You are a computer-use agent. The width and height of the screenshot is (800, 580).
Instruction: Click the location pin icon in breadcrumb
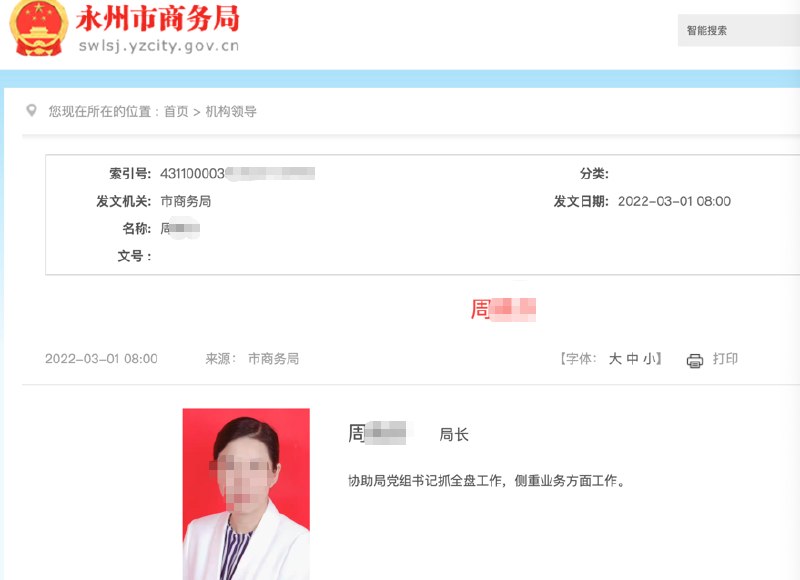(x=32, y=110)
